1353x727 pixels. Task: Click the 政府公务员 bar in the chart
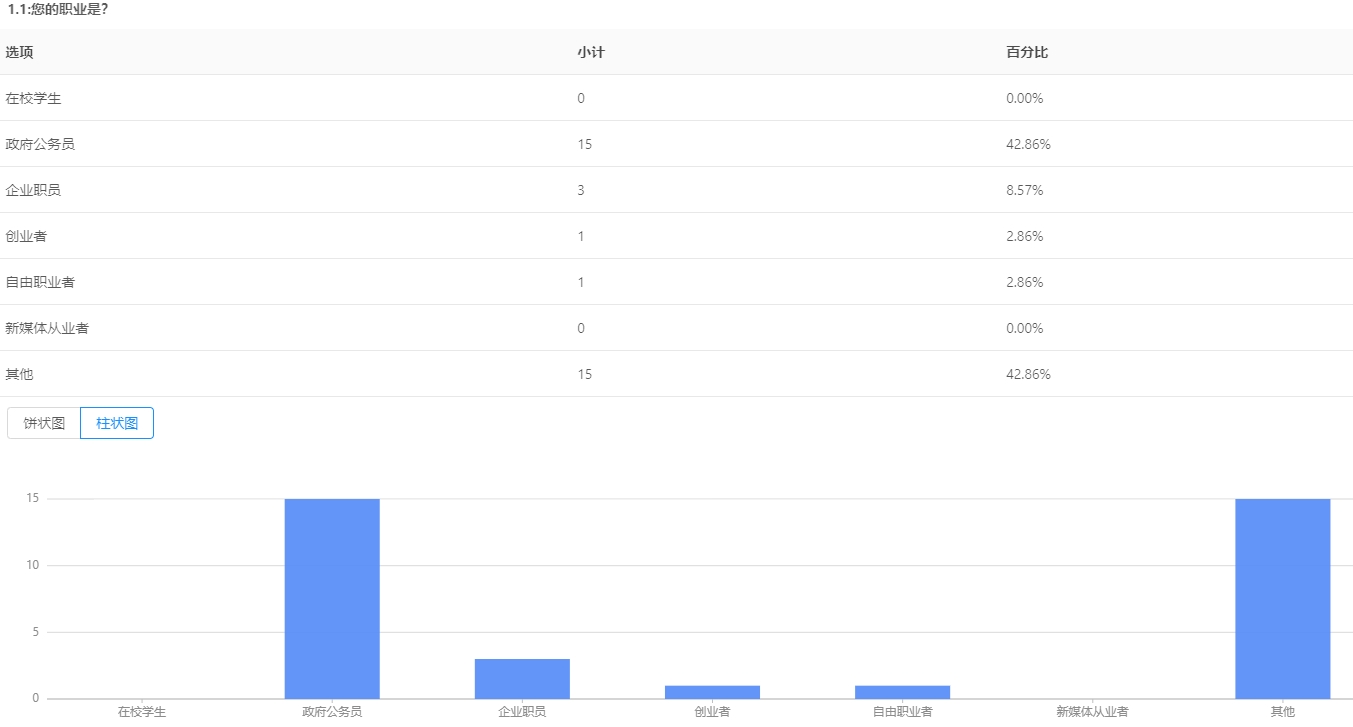coord(332,598)
